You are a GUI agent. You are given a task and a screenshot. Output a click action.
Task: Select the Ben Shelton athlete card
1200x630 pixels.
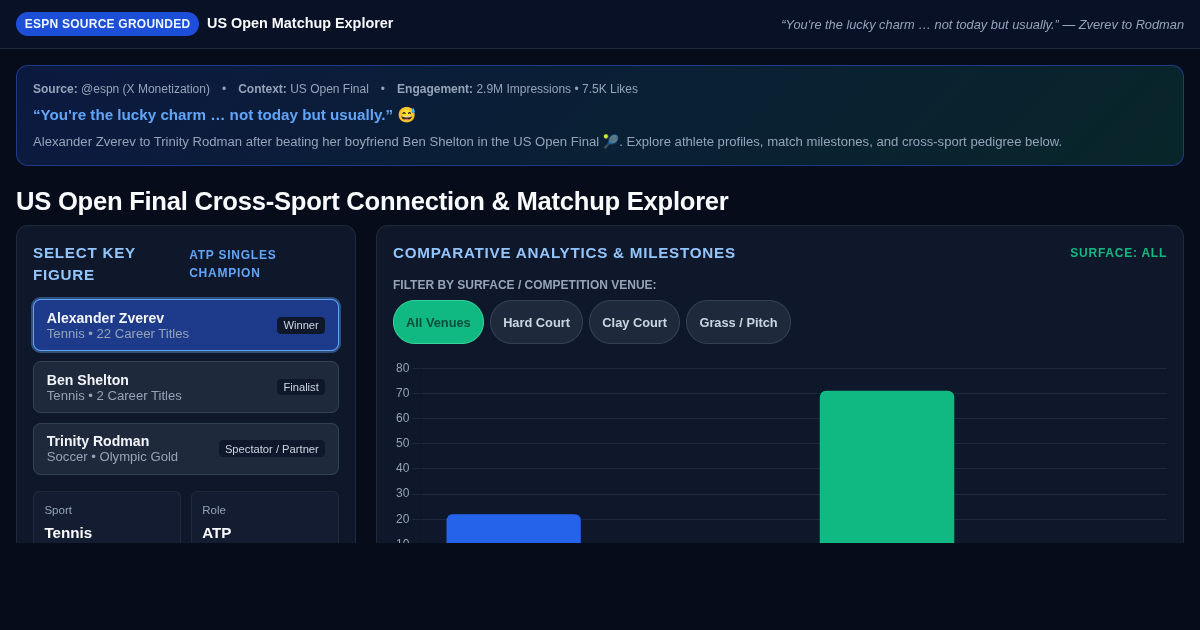(x=186, y=387)
